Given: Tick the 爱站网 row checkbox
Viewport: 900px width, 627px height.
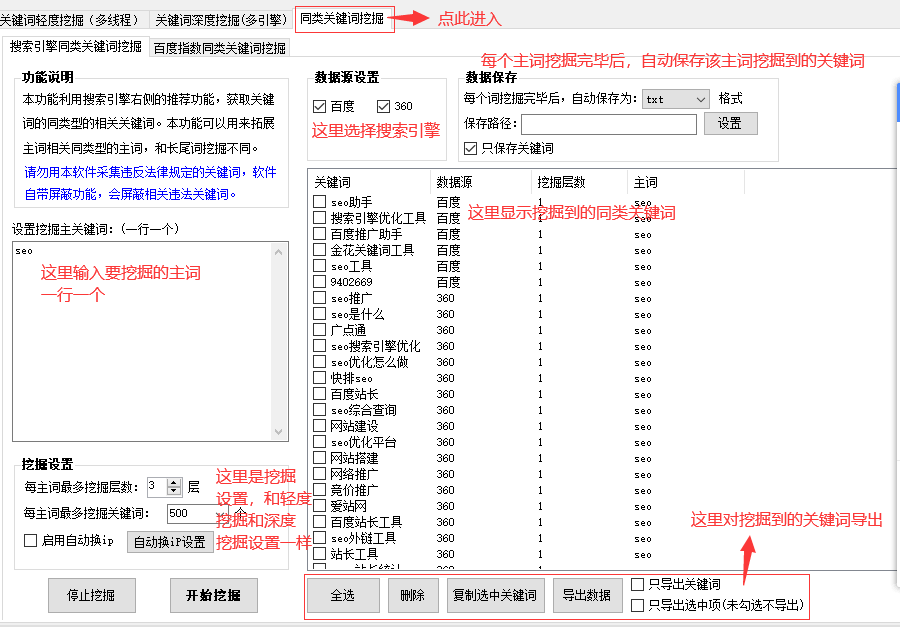Looking at the screenshot, I should pyautogui.click(x=320, y=506).
